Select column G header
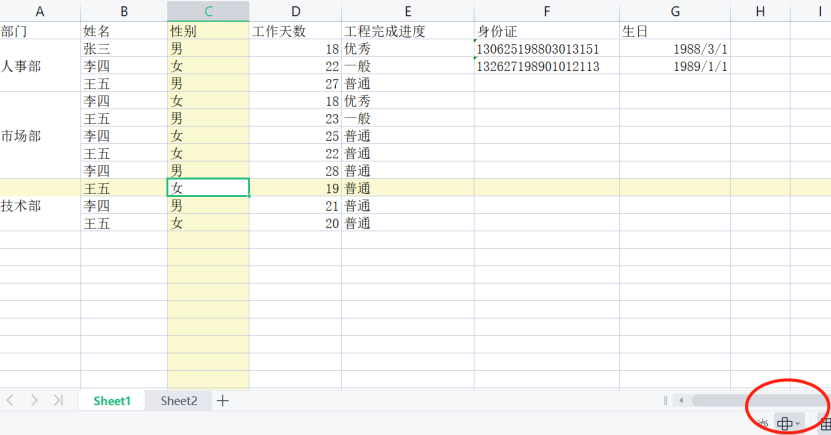The image size is (831, 435). point(675,11)
